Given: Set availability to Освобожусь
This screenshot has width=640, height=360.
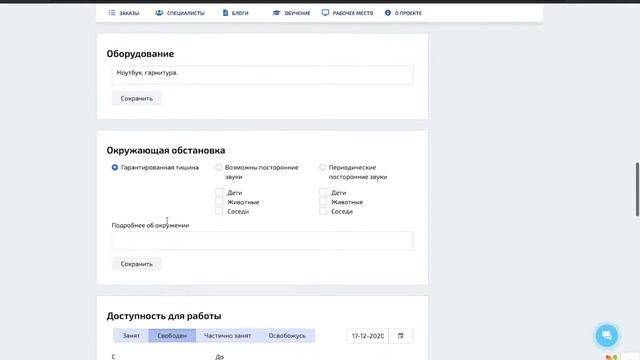Looking at the screenshot, I should [287, 336].
